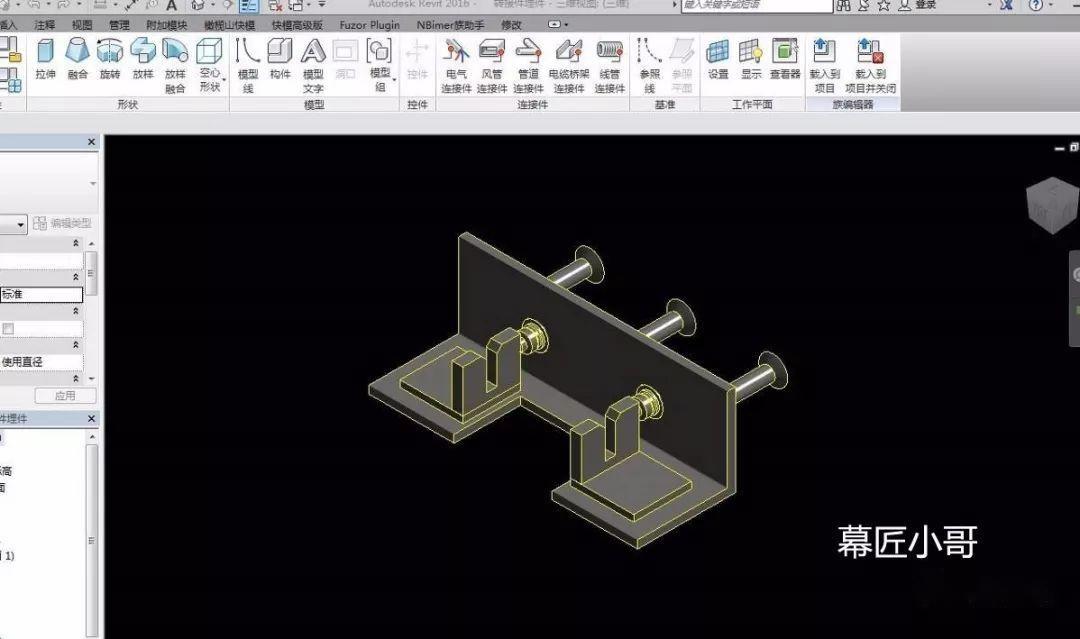Click the 登录 (Sign In) button

click(925, 6)
